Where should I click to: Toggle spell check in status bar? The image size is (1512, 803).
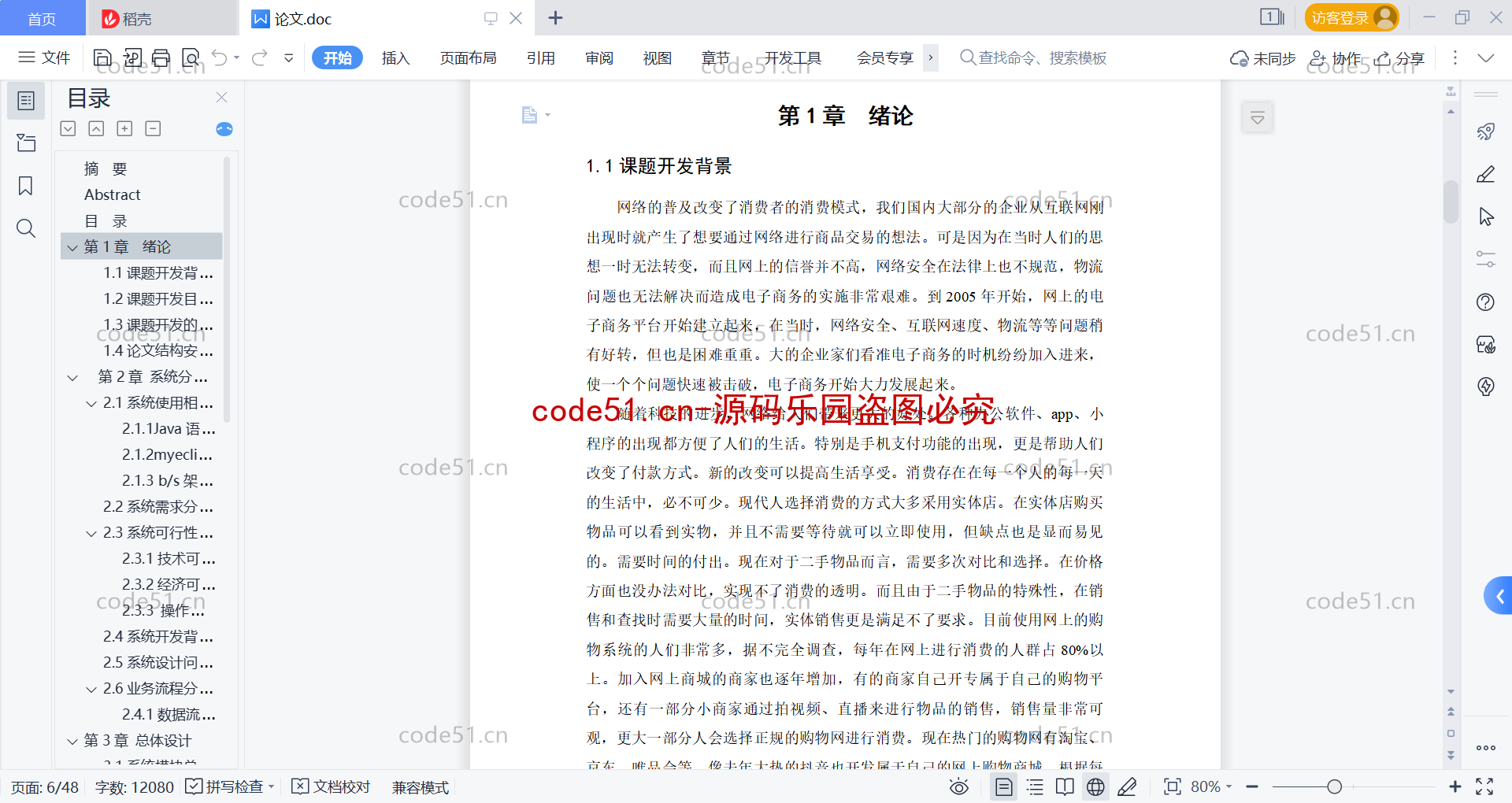(x=230, y=786)
